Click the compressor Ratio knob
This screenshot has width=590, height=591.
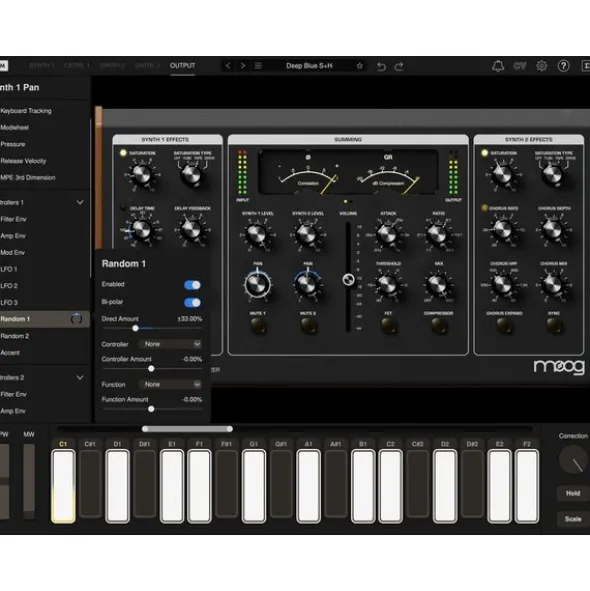point(438,234)
